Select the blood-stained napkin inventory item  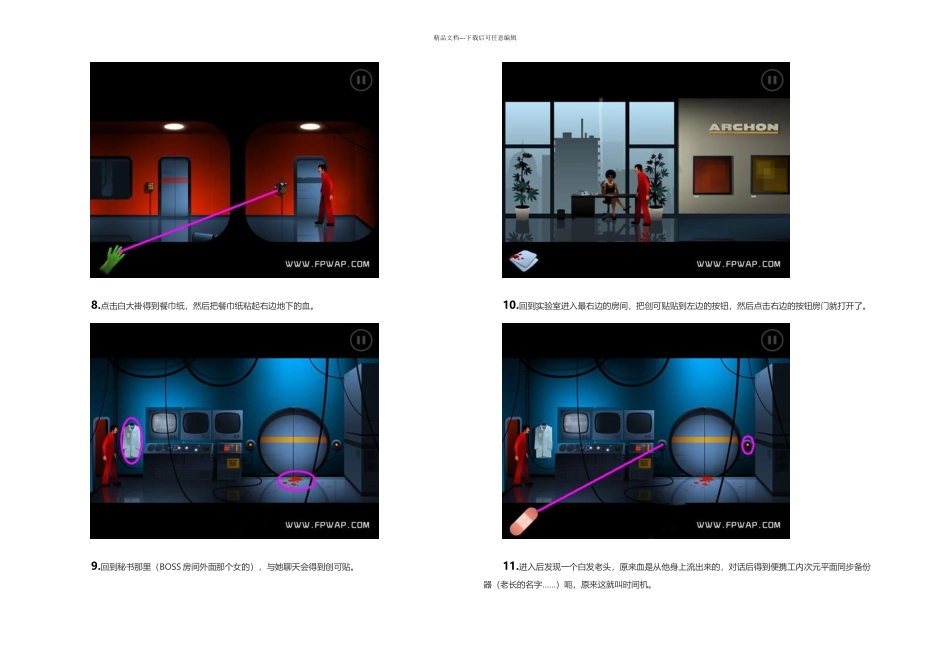(523, 260)
